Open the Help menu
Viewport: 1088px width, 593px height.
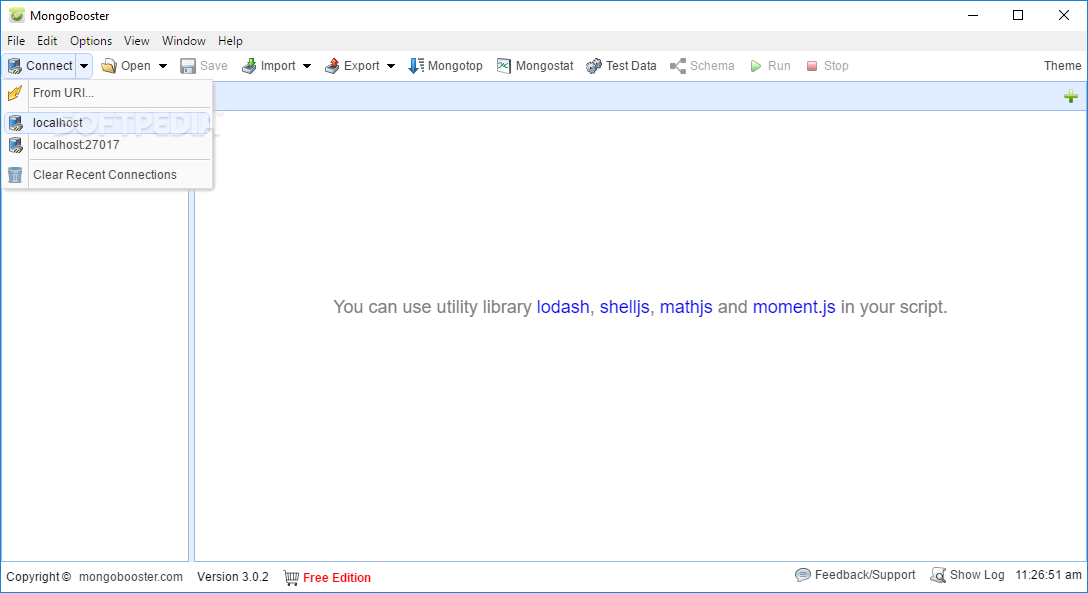pos(230,41)
